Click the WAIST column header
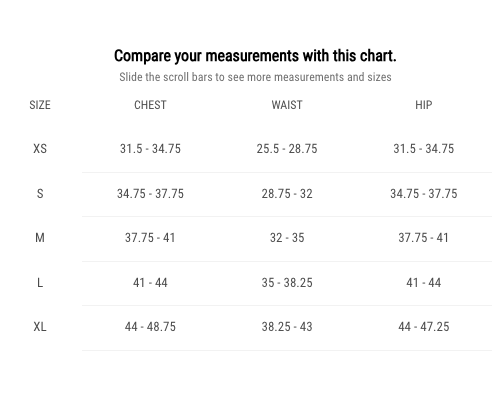 pyautogui.click(x=287, y=105)
